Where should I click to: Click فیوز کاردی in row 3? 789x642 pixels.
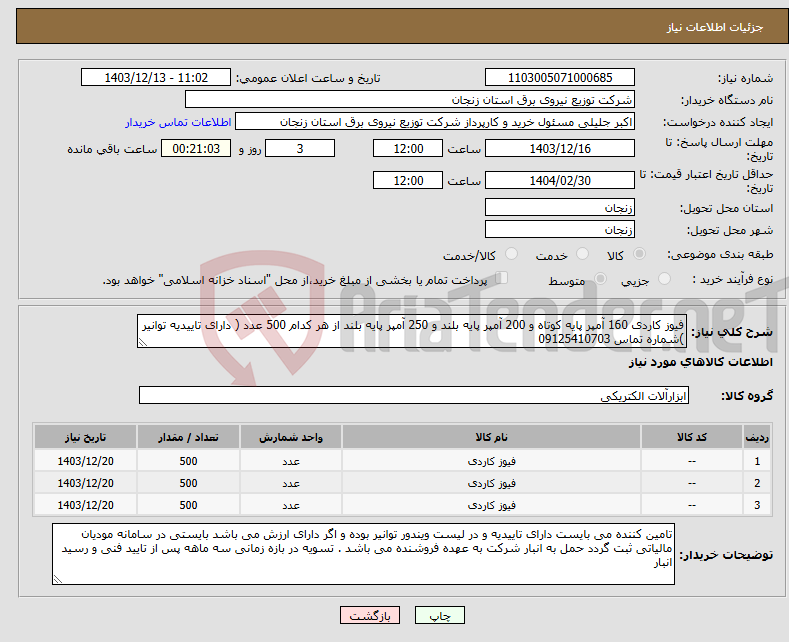[x=492, y=505]
